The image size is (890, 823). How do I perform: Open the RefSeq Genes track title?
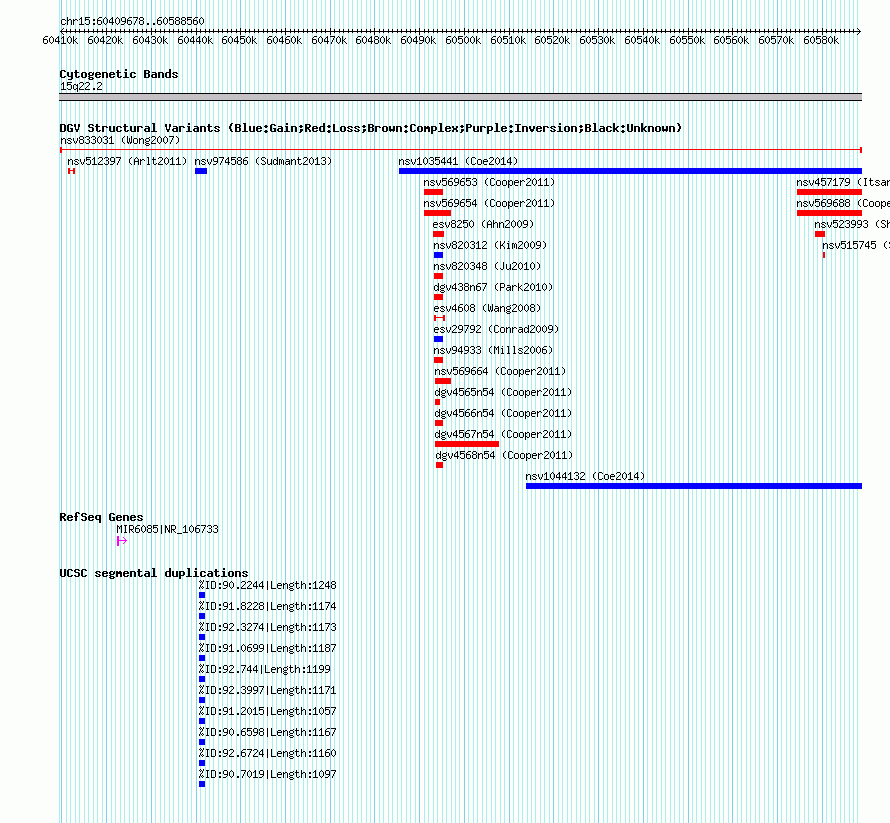click(101, 517)
